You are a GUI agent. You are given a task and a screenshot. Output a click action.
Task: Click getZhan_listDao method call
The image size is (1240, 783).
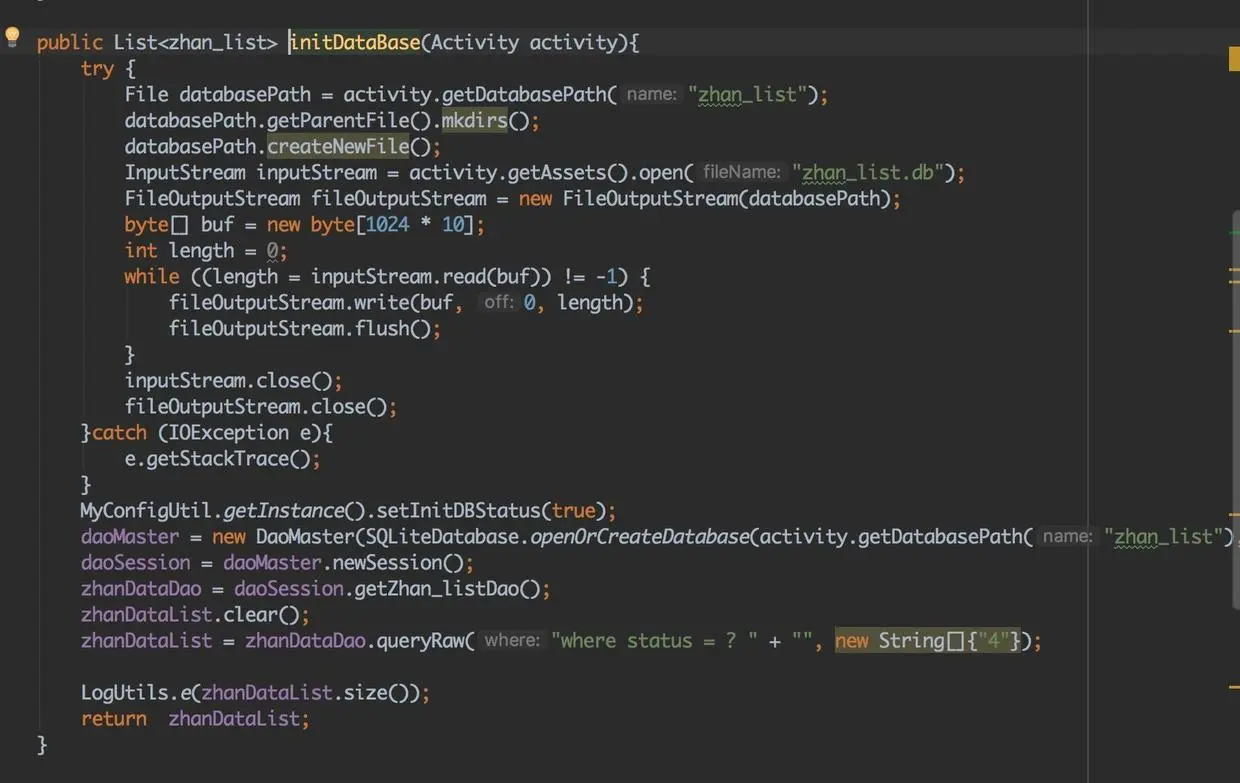coord(437,588)
